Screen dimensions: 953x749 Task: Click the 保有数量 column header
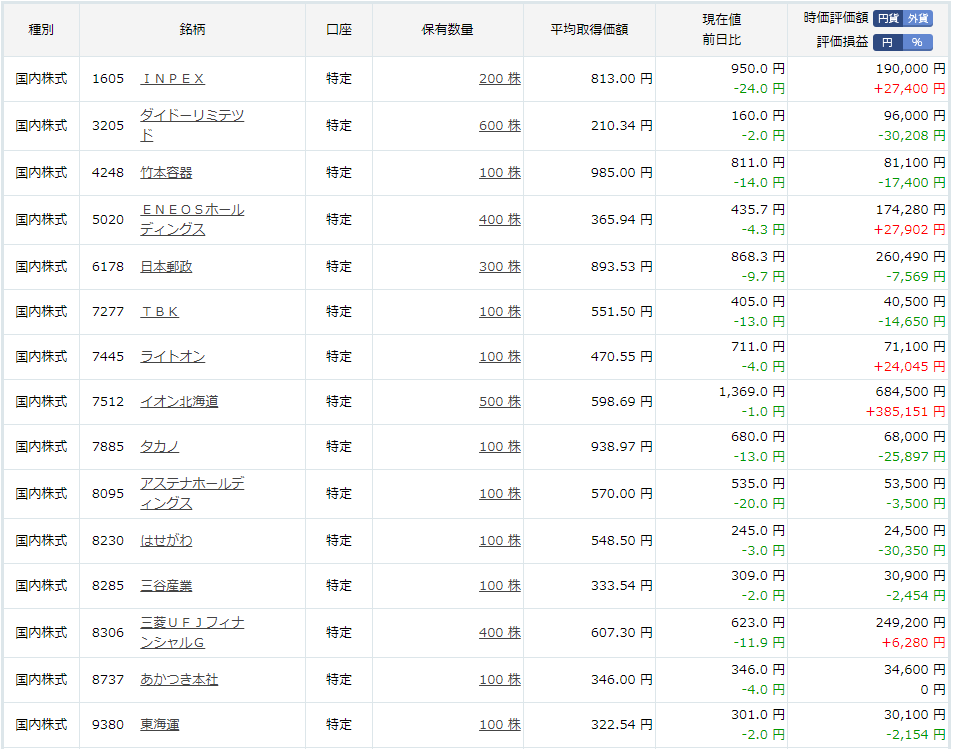447,30
